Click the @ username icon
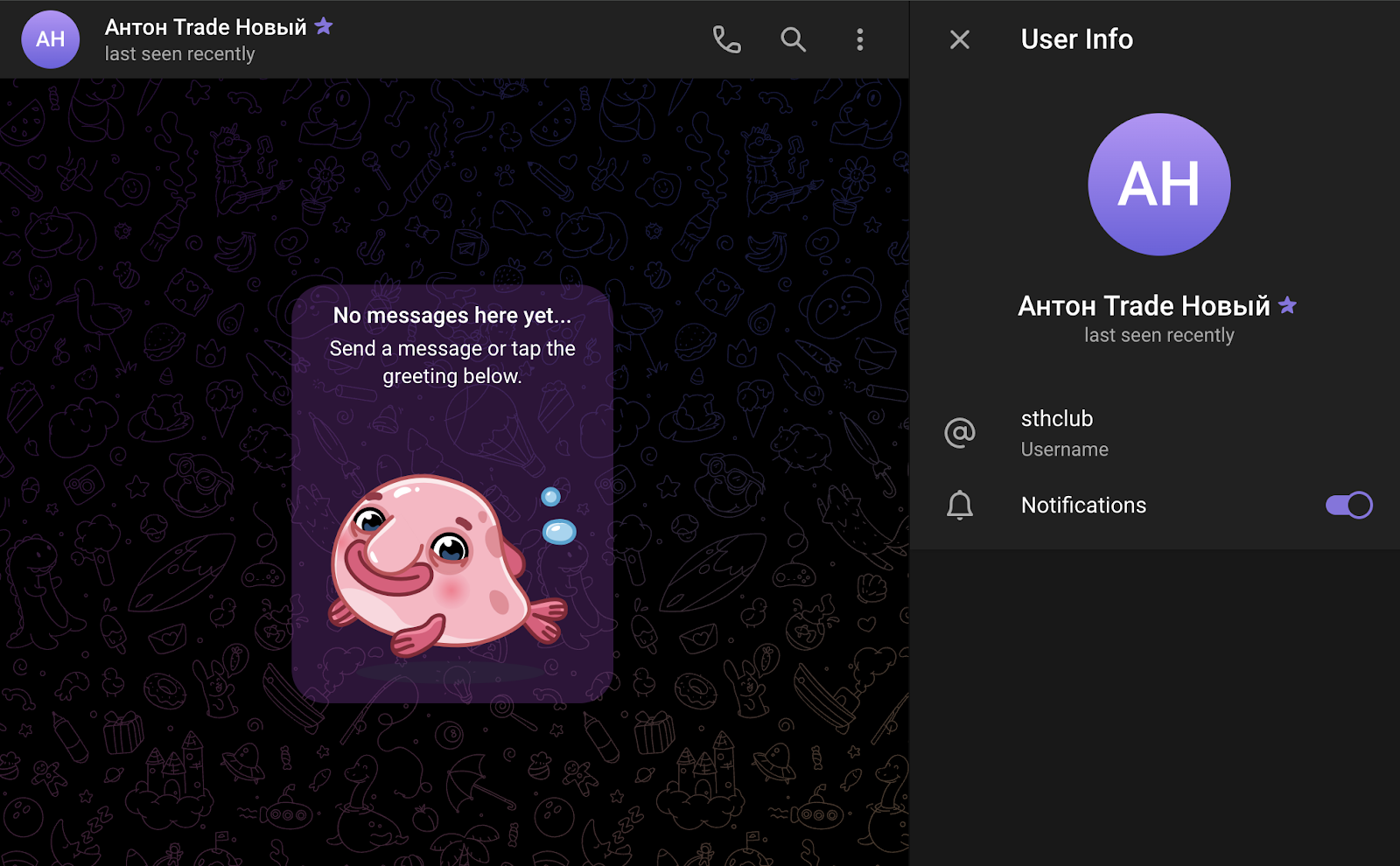1400x866 pixels. point(960,432)
